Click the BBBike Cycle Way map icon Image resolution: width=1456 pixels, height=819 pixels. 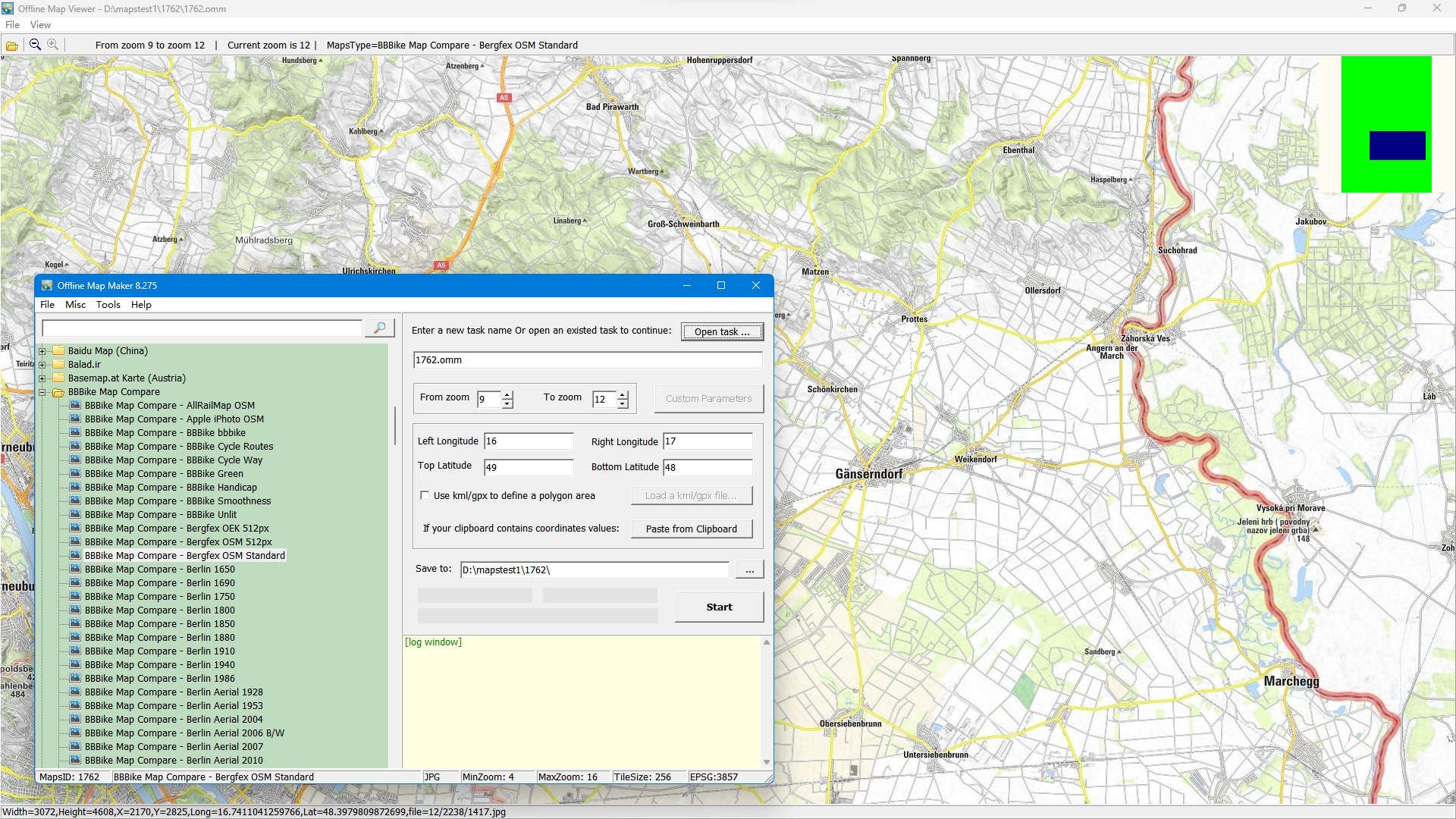(x=76, y=460)
